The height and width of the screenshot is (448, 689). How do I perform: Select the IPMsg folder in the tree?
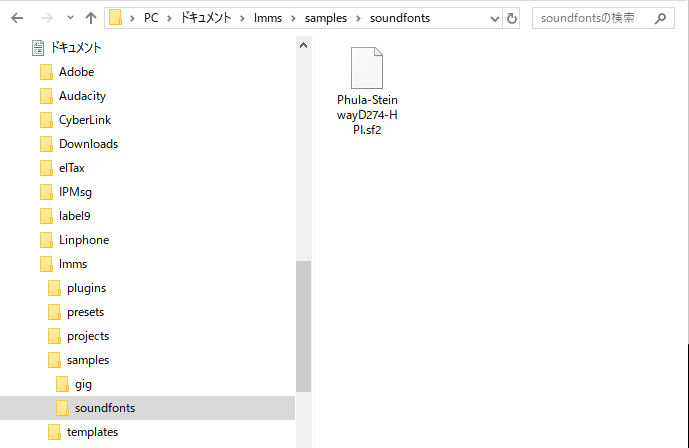(x=75, y=192)
